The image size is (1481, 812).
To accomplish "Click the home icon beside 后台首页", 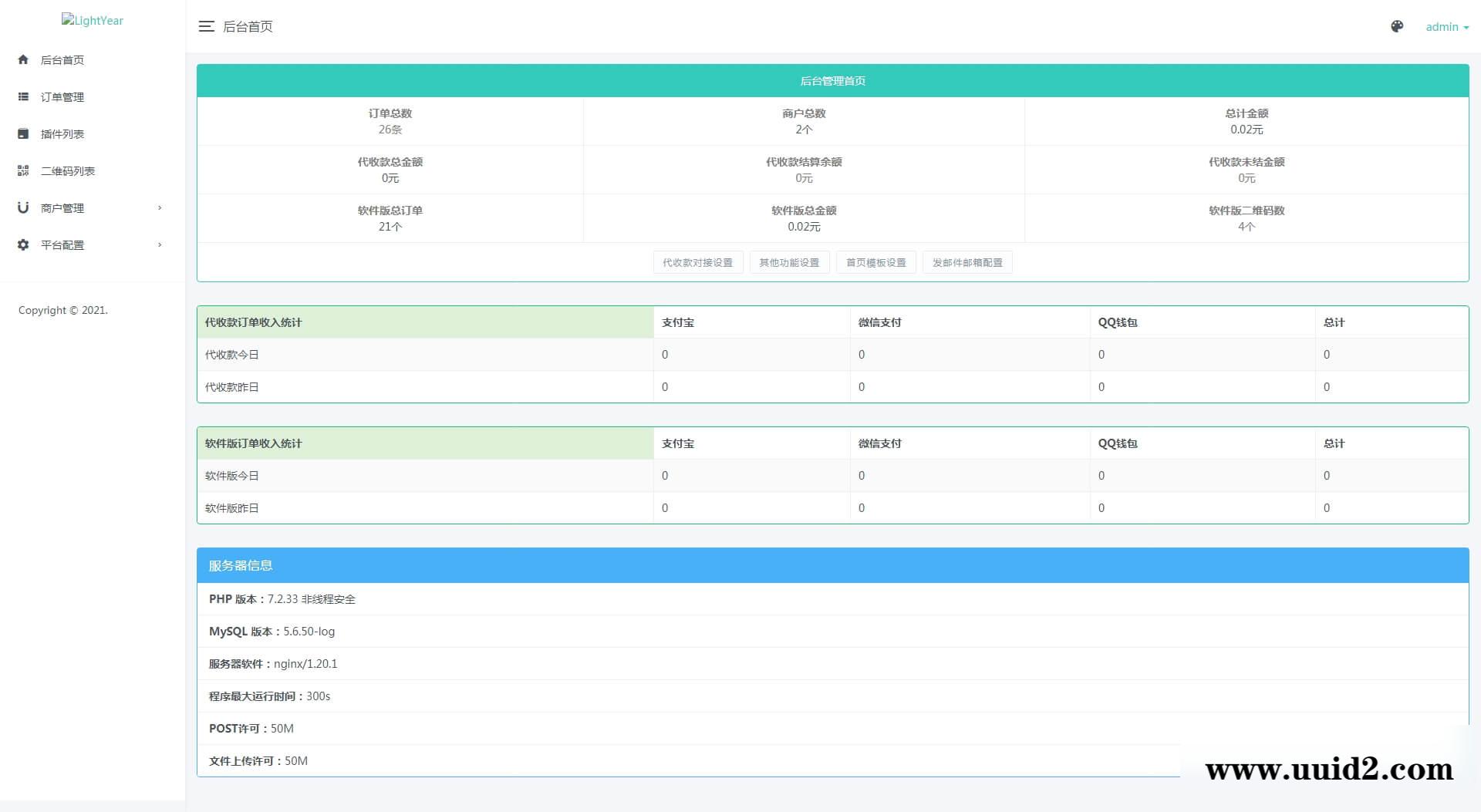I will (23, 59).
